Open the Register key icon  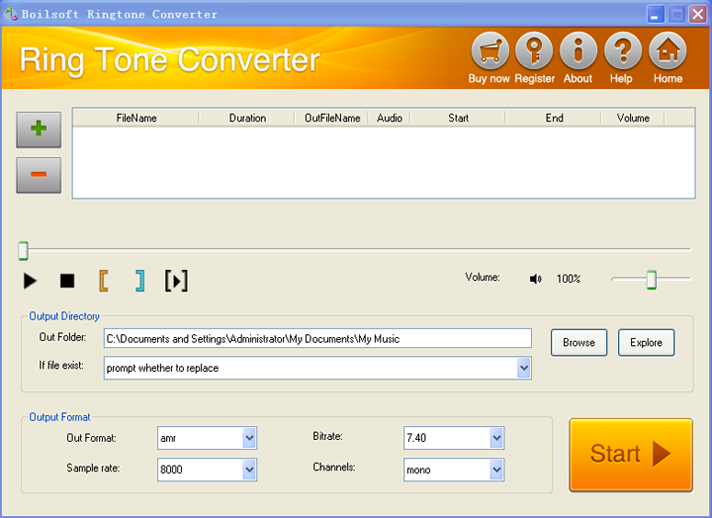534,50
